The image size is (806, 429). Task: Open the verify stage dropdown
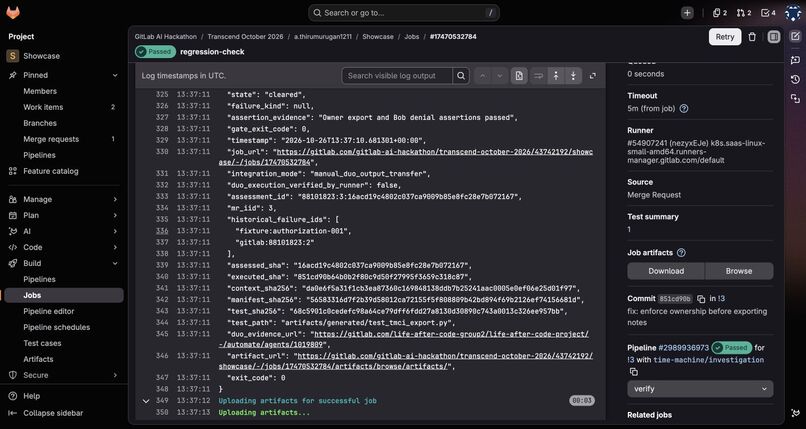(x=700, y=389)
